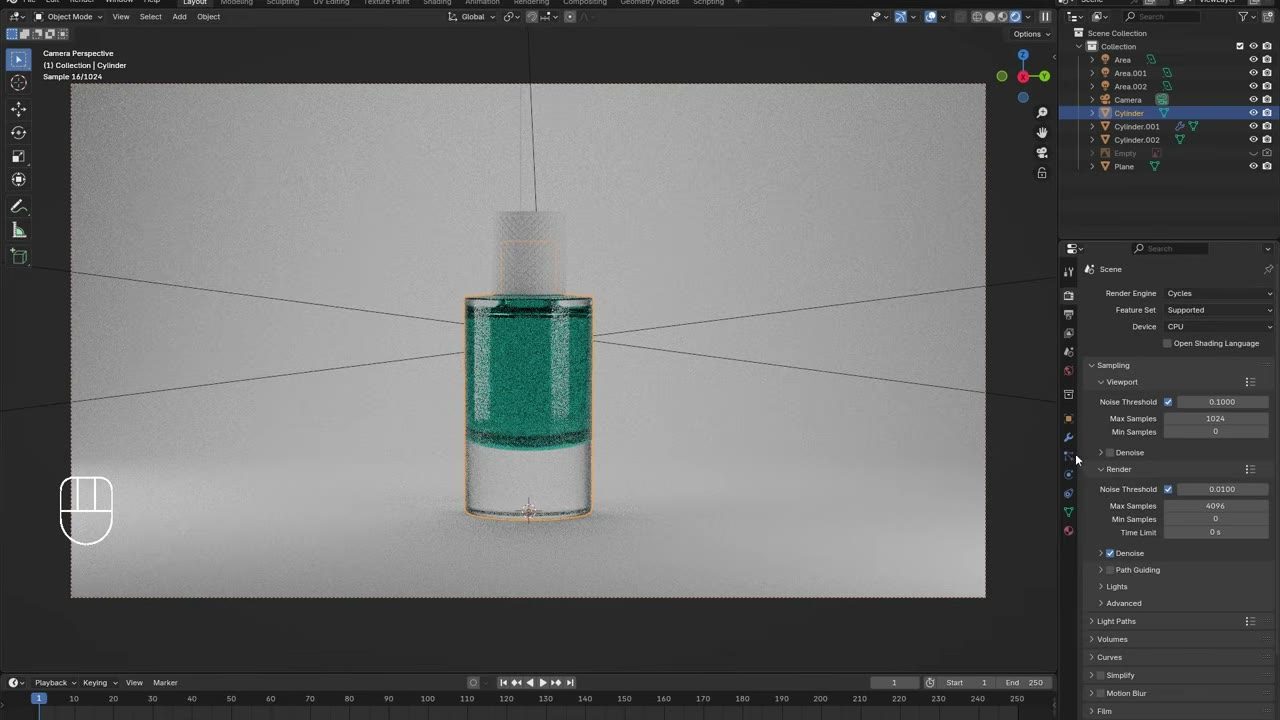Viewport: 1280px width, 720px height.
Task: Select the Annotate pencil tool
Action: [x=18, y=206]
